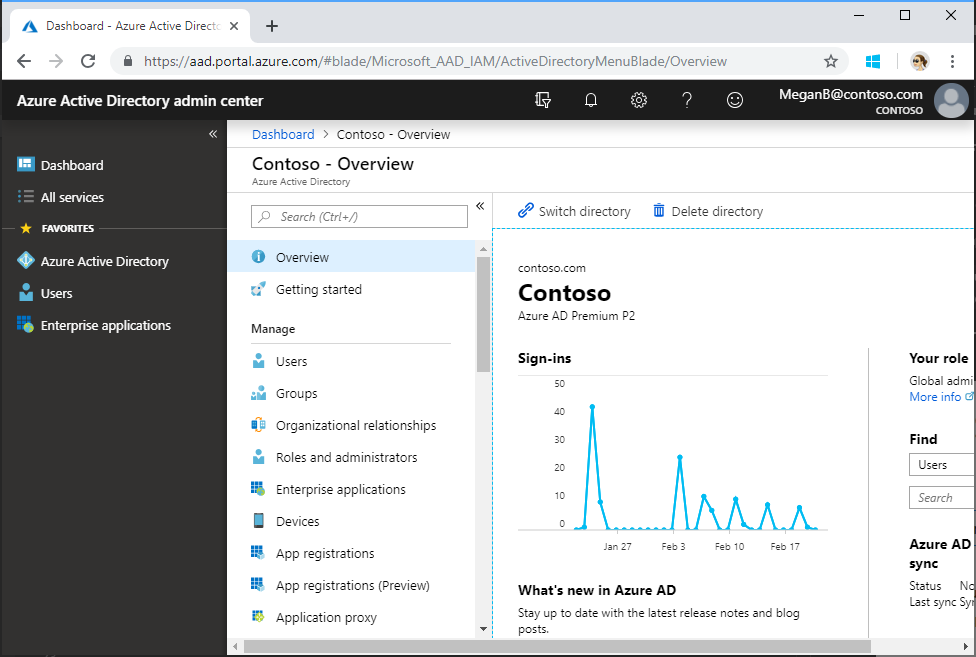Click the forward browser arrow
The height and width of the screenshot is (657, 976).
(x=56, y=61)
